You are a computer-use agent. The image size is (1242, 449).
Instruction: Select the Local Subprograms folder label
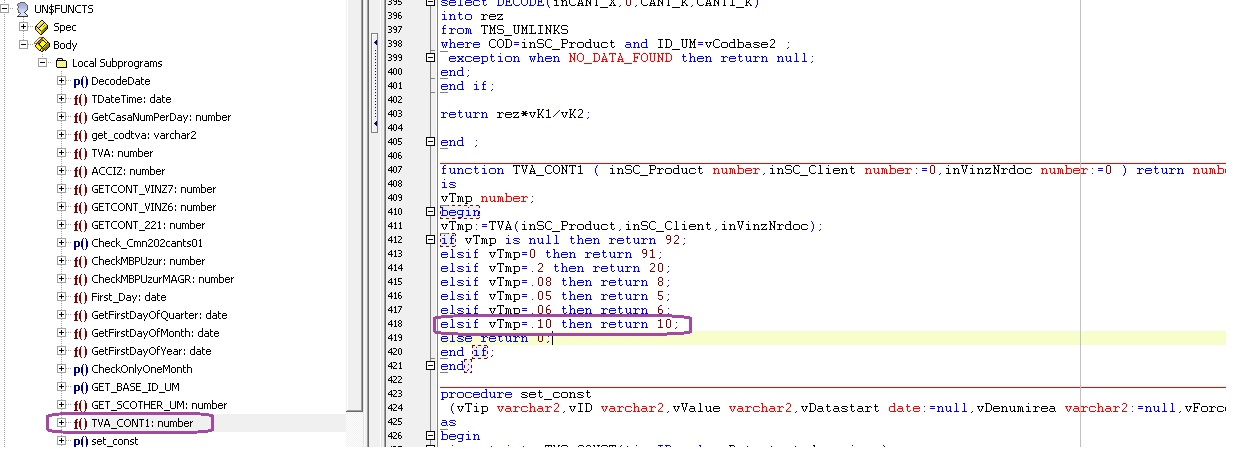(117, 63)
